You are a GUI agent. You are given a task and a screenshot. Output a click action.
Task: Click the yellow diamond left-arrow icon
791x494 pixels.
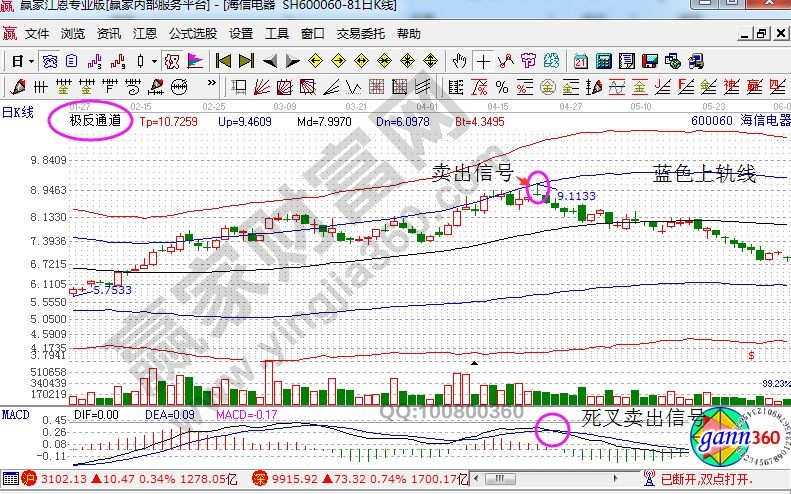click(x=315, y=61)
